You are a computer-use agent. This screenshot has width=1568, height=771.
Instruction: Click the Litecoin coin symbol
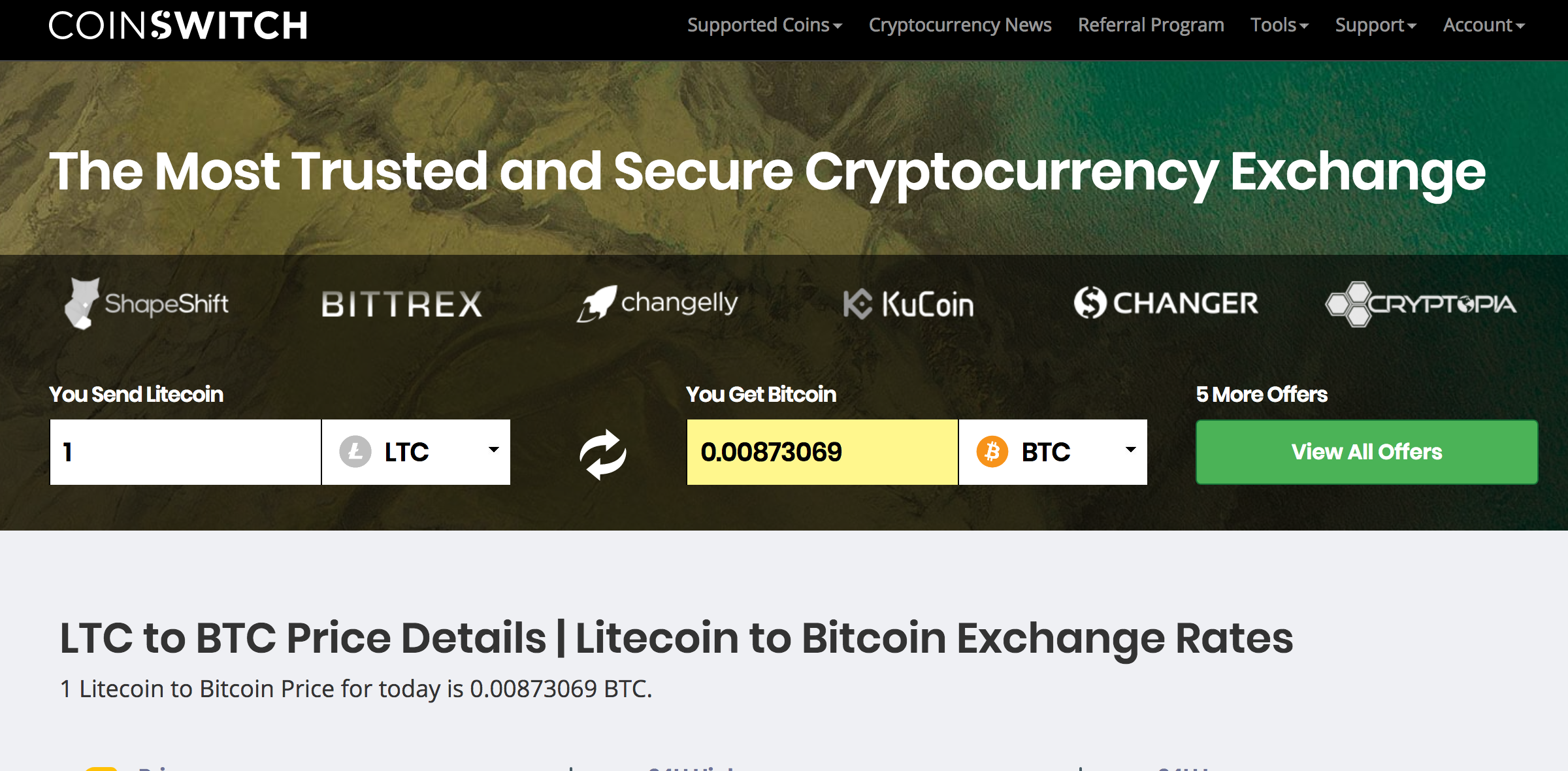pos(355,451)
